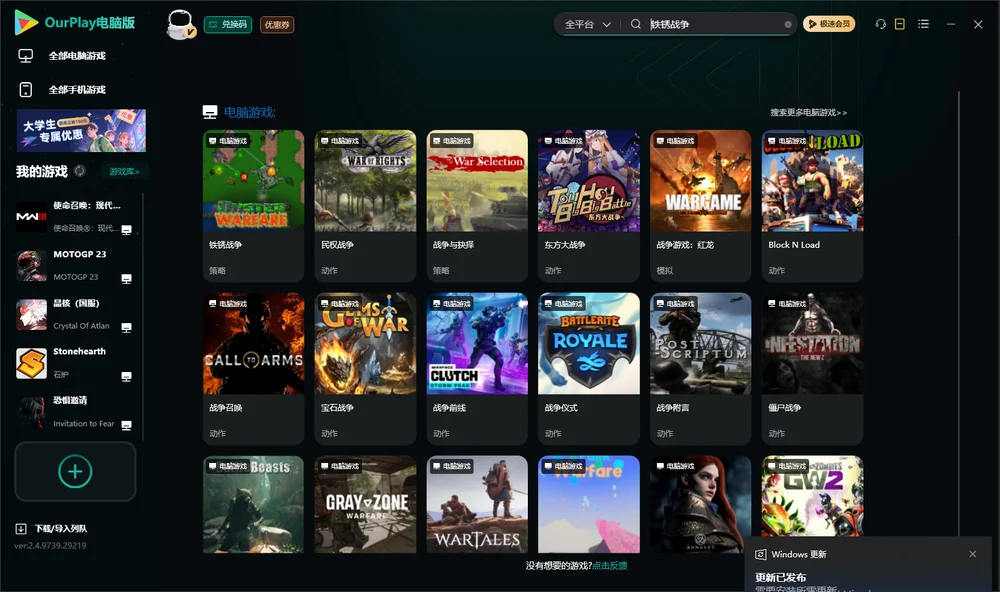1000x592 pixels.
Task: Open 晶核 (国服) in my games
Action: pos(77,314)
